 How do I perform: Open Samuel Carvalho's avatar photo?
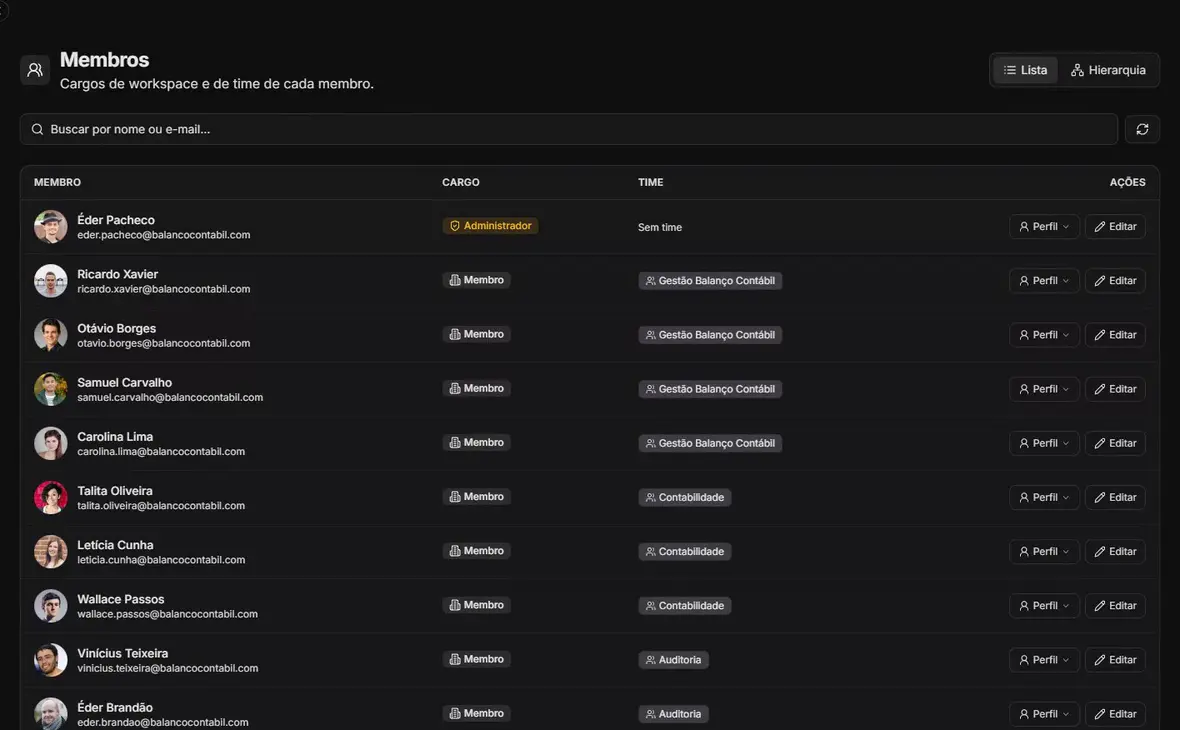coord(50,389)
